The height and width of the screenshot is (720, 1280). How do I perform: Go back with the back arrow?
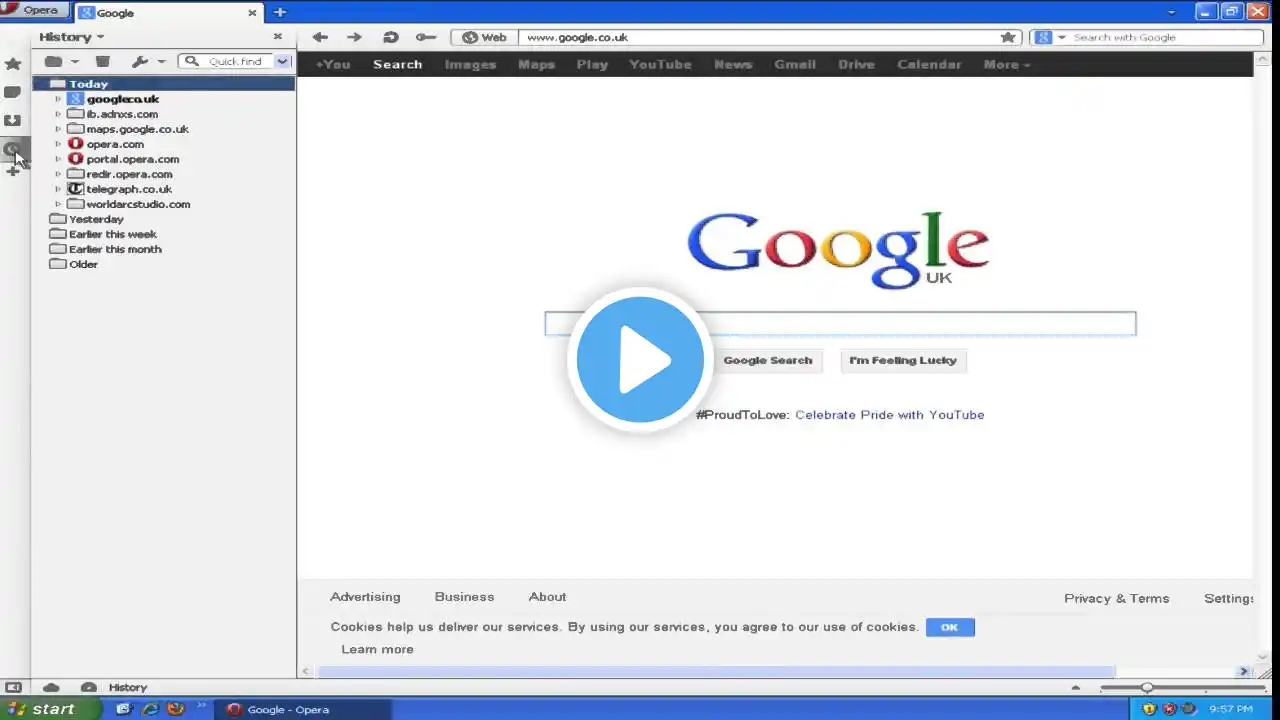(320, 37)
